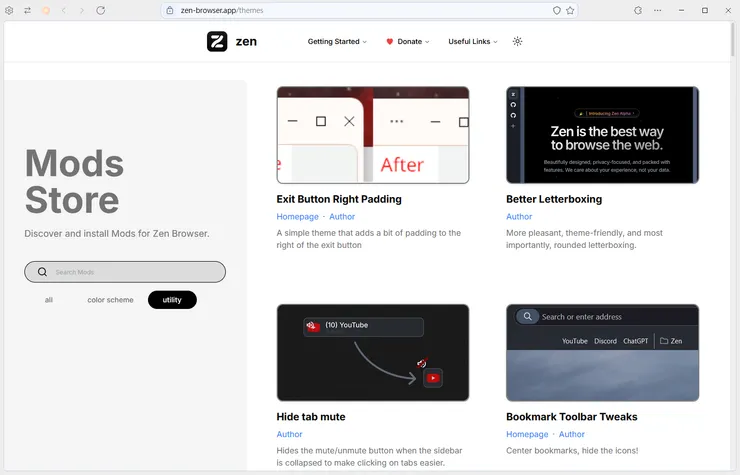The height and width of the screenshot is (475, 740).
Task: Click the page vertical scrollbar
Action: point(733,39)
